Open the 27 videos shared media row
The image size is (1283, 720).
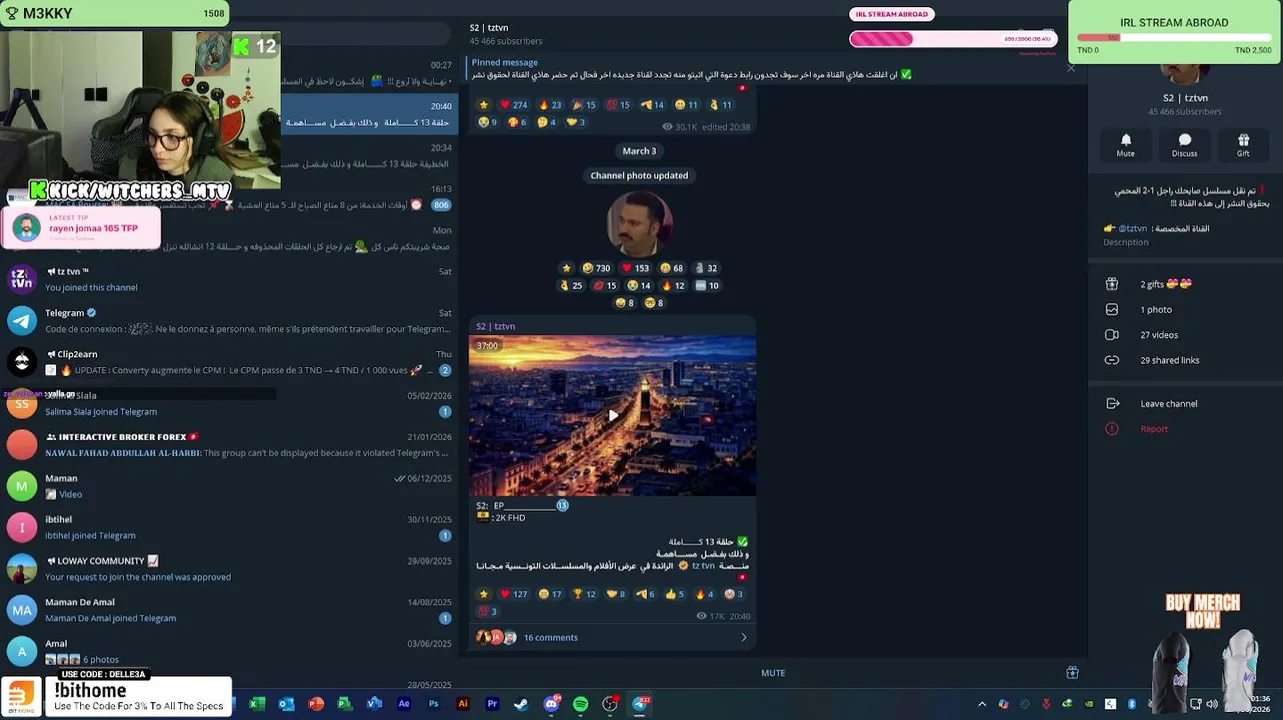(1185, 335)
